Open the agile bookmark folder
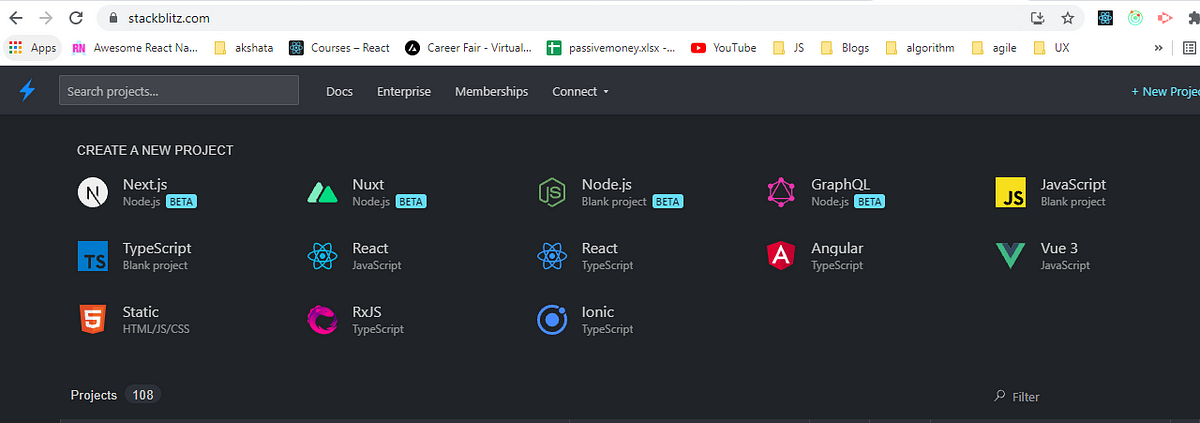The height and width of the screenshot is (423, 1200). (x=994, y=47)
